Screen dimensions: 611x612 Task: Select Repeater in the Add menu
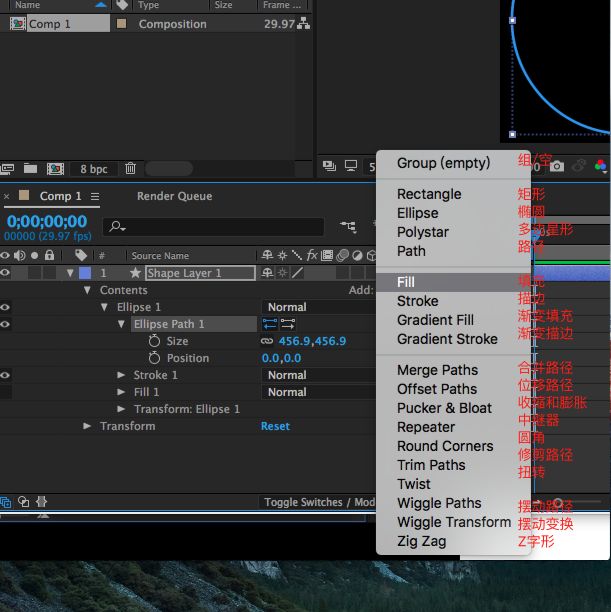pos(454,427)
